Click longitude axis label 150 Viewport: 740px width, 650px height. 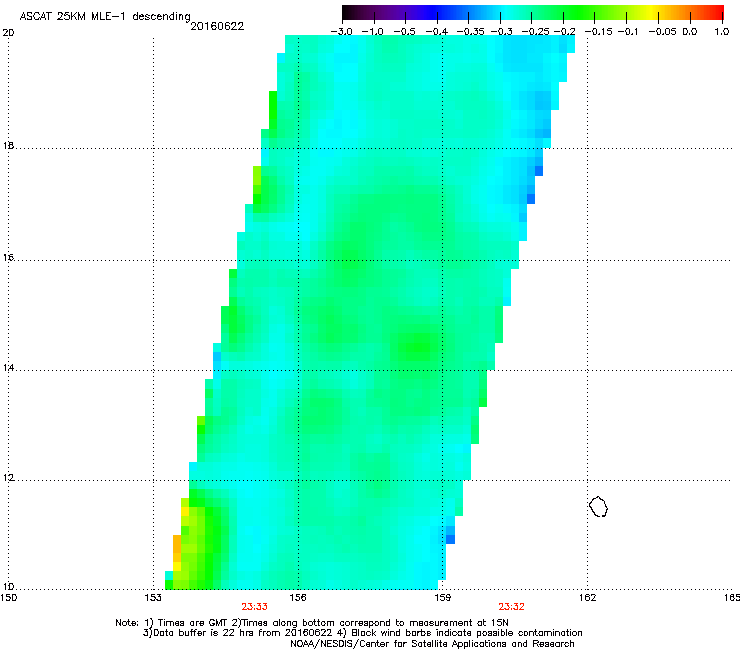[x=9, y=598]
